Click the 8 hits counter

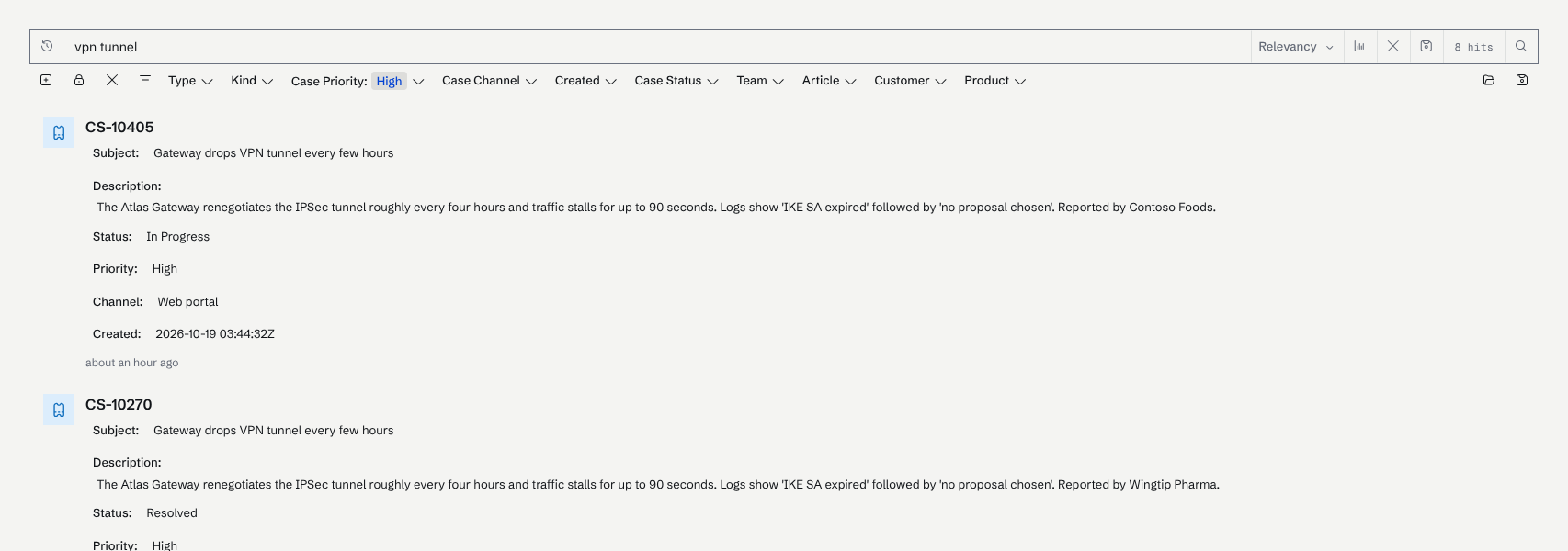click(x=1473, y=46)
